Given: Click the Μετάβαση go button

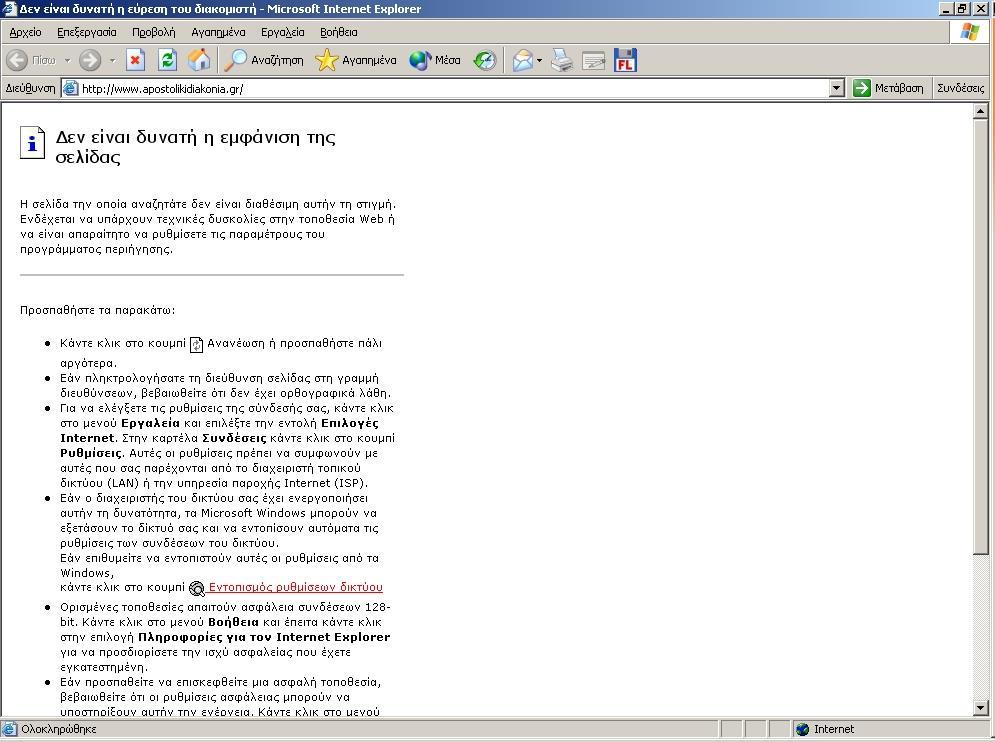Looking at the screenshot, I should [x=888, y=88].
